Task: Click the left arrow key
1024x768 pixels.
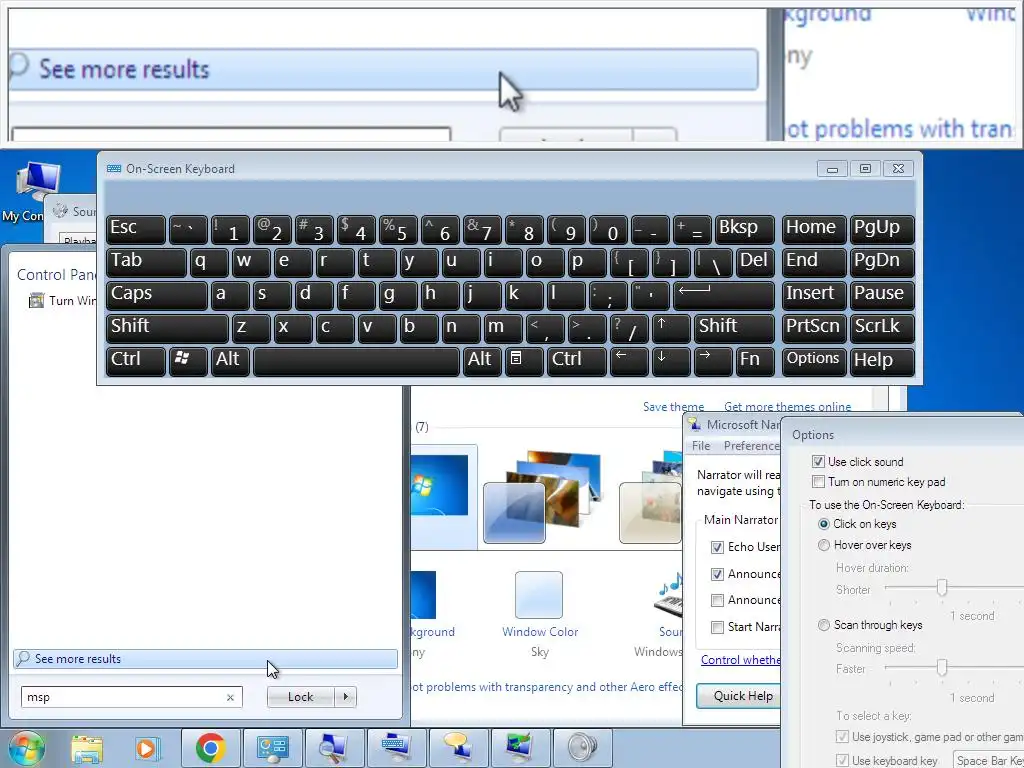Action: (x=629, y=361)
